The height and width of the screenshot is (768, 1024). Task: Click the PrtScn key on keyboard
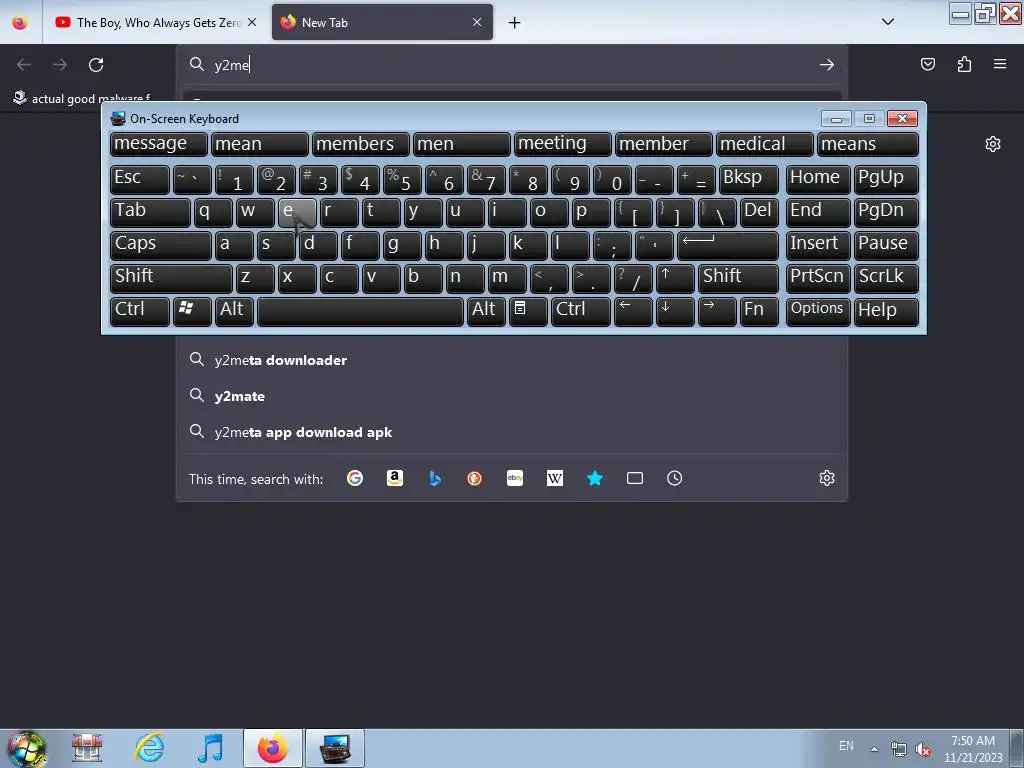[x=818, y=278]
